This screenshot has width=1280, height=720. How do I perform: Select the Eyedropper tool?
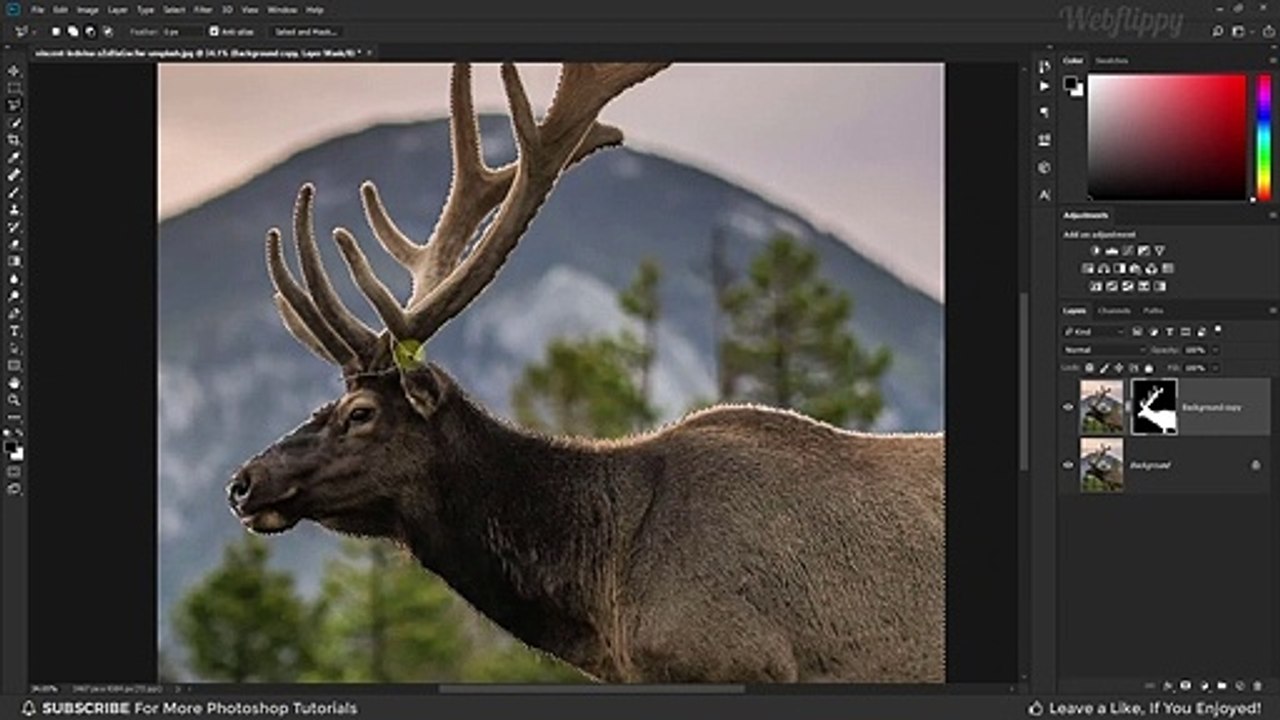coord(14,157)
